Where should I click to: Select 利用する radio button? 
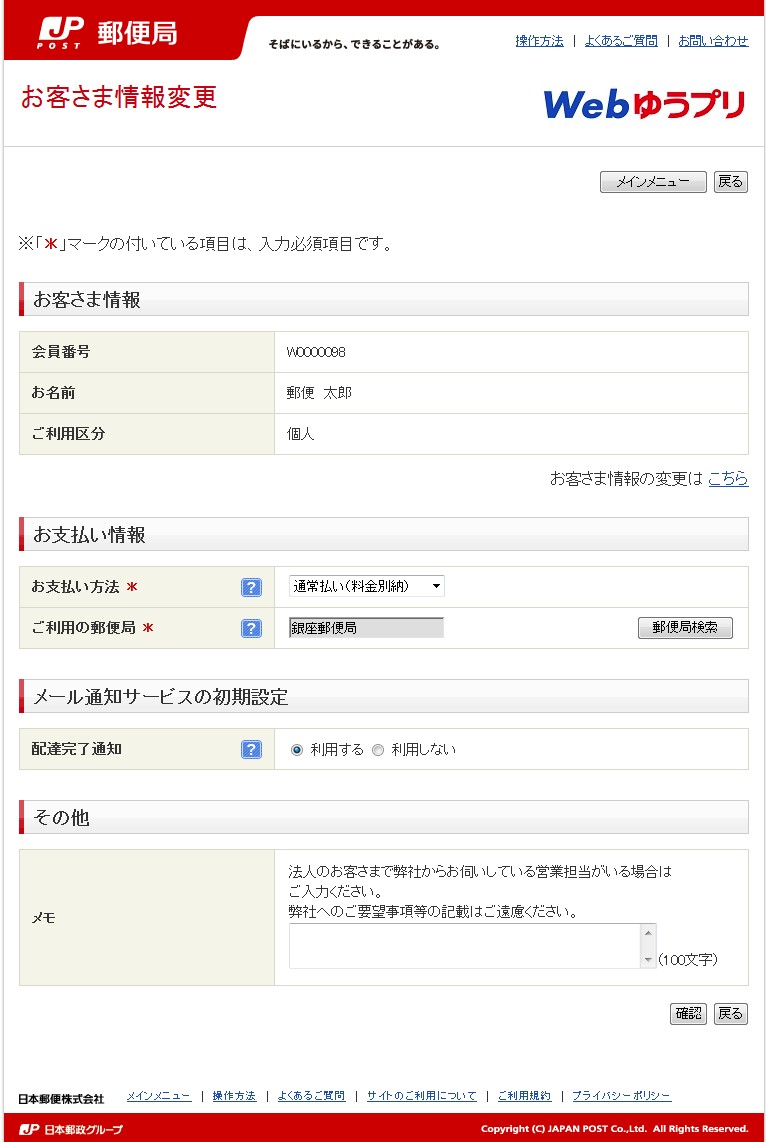[x=296, y=749]
